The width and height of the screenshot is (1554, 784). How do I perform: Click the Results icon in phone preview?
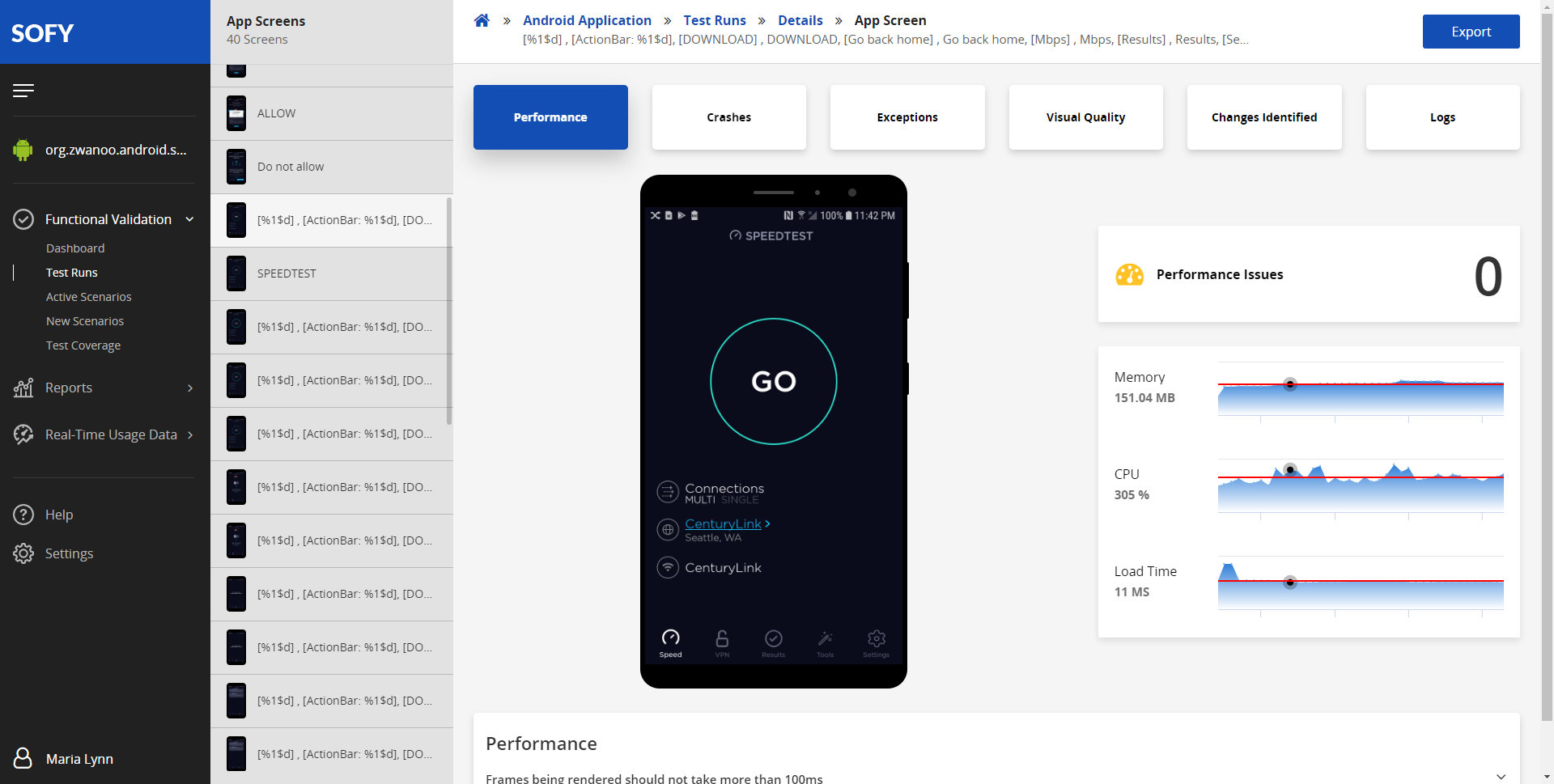pyautogui.click(x=773, y=642)
